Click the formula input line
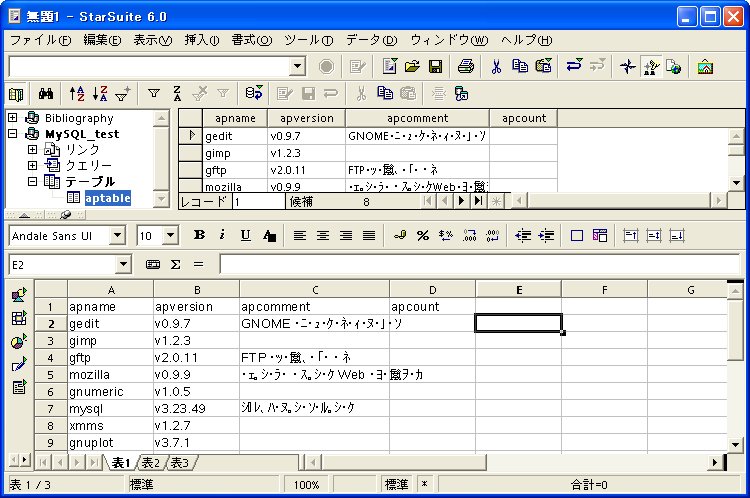 (479, 265)
